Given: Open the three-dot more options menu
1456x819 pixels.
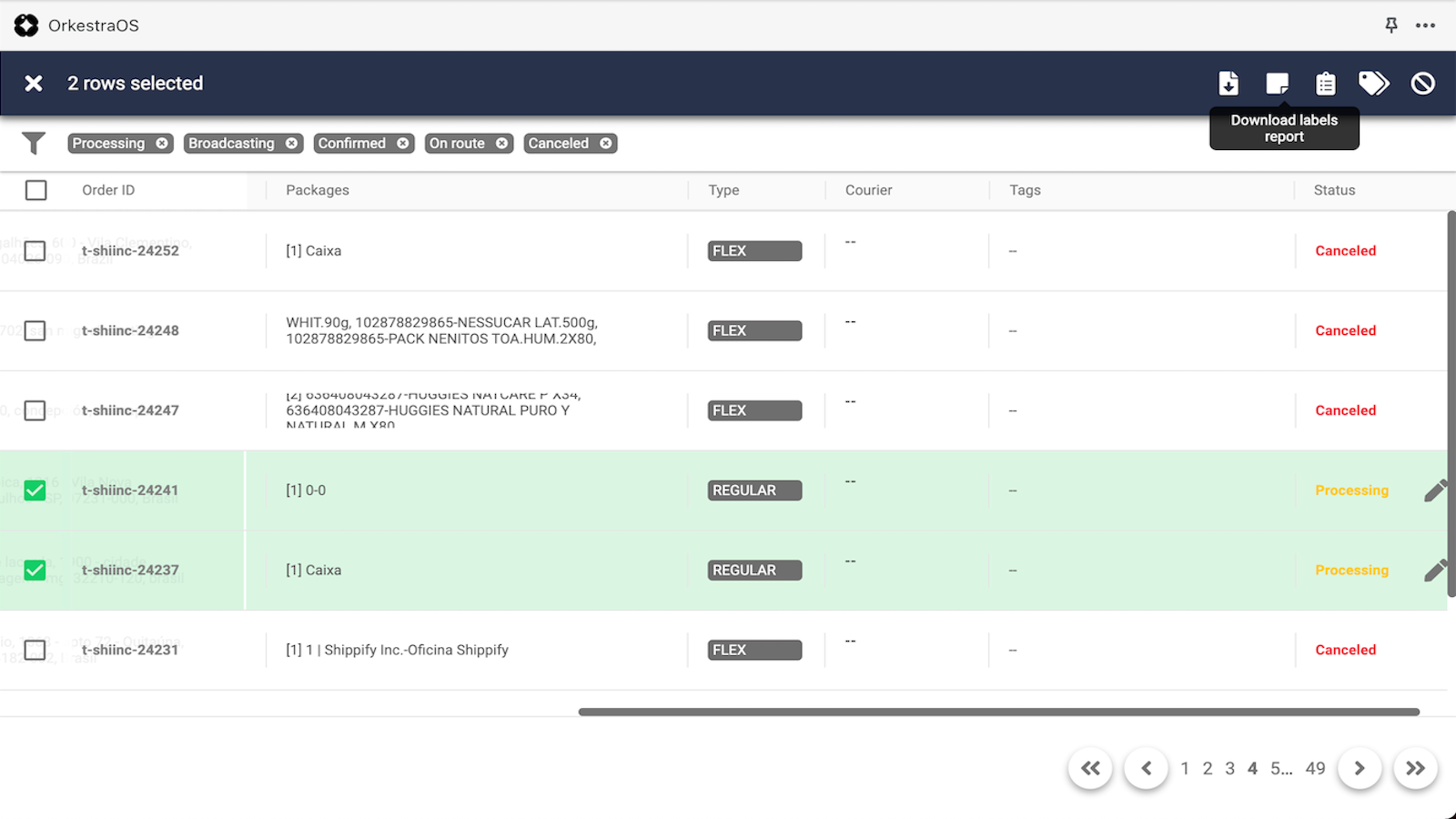Looking at the screenshot, I should [x=1425, y=25].
